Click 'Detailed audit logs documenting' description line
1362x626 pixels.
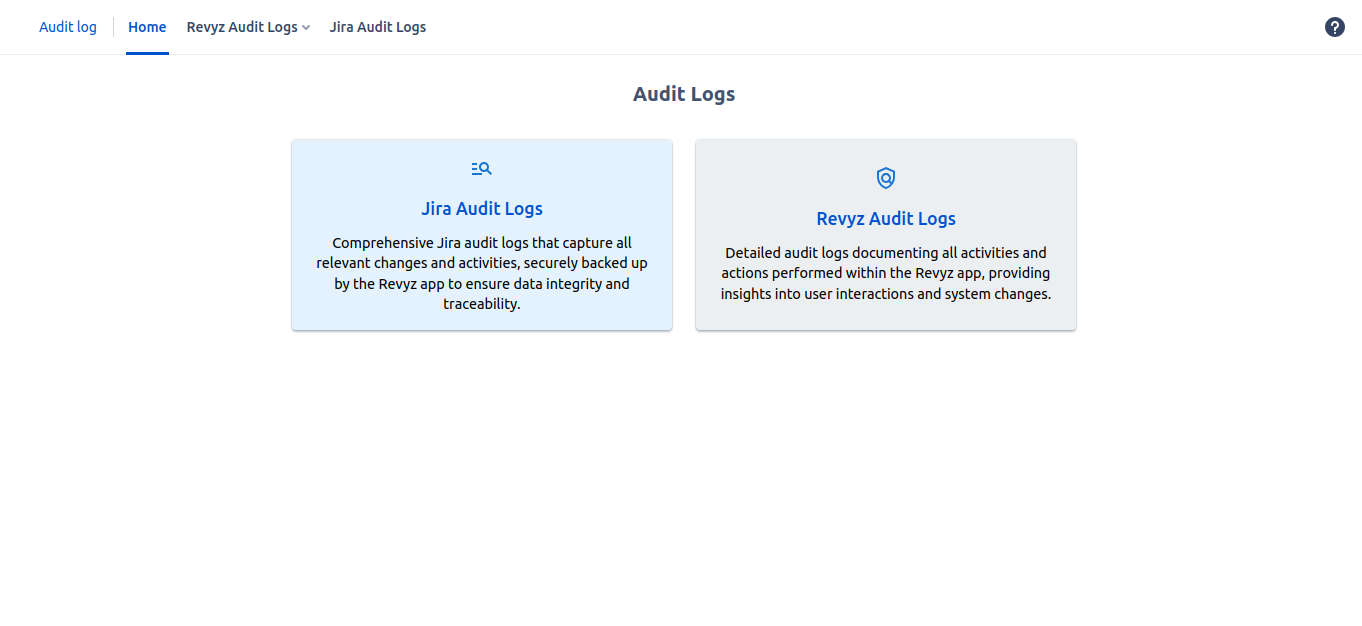(885, 253)
